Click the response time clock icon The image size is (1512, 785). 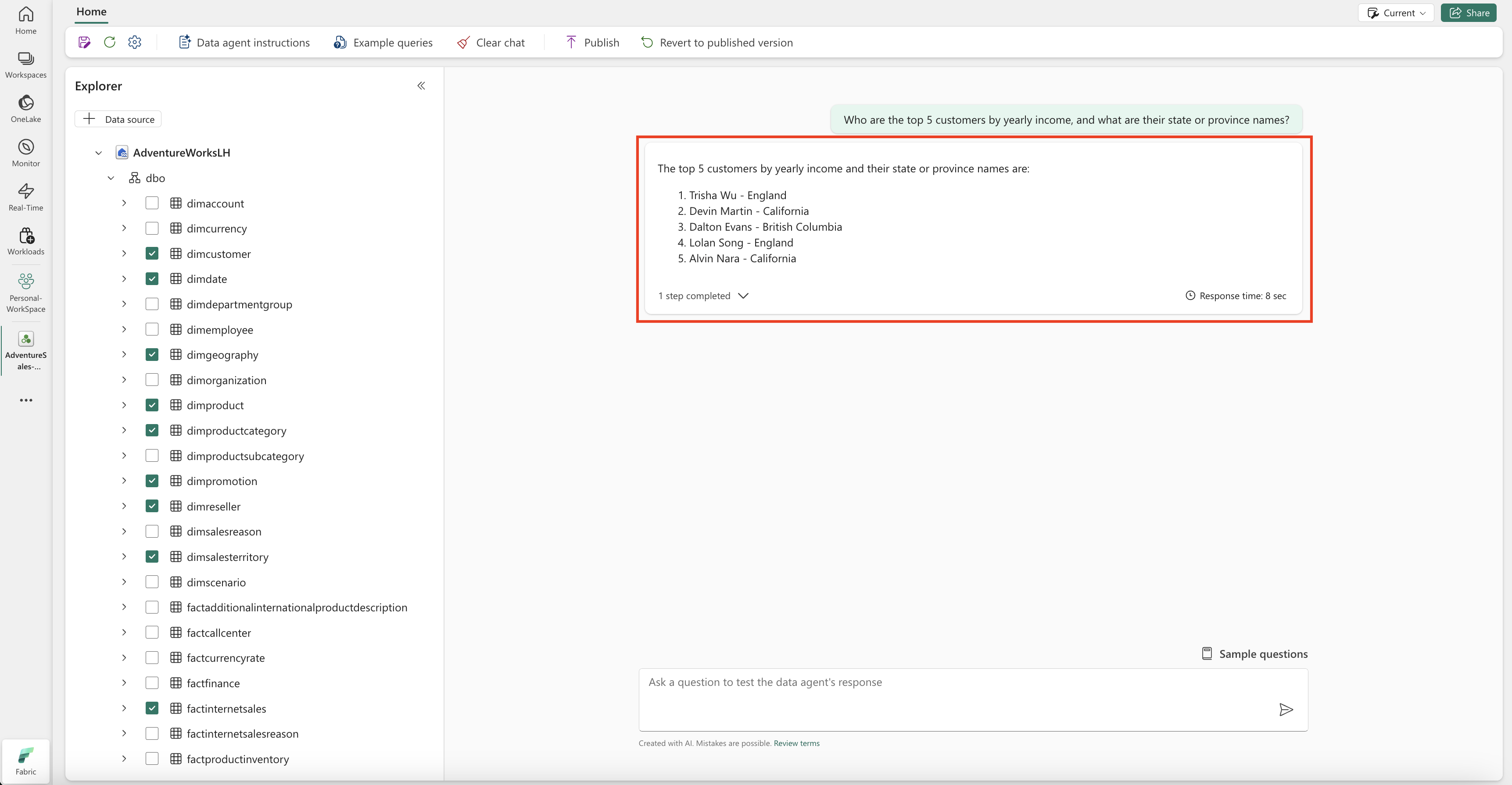[1190, 296]
